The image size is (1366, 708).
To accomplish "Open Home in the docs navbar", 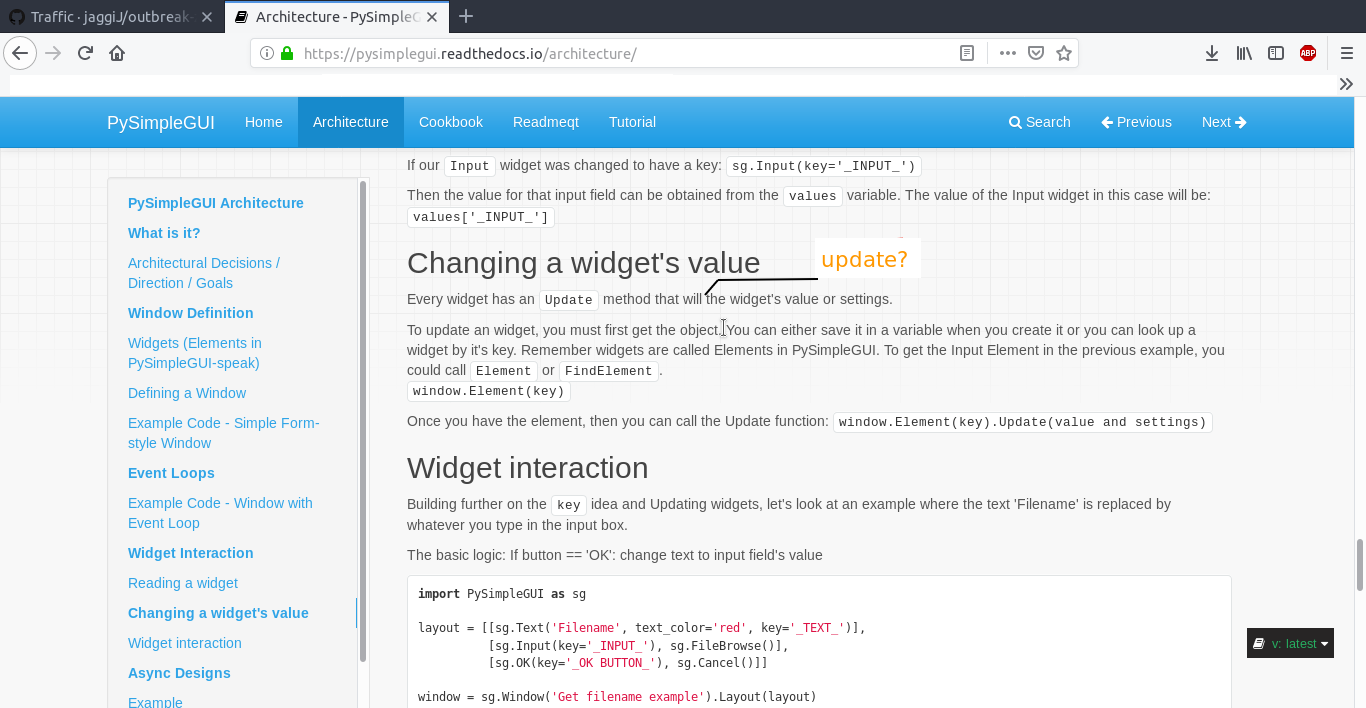I will click(x=264, y=122).
